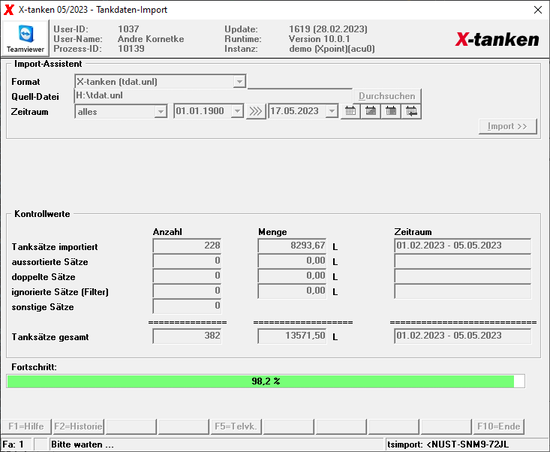Click the Update value 1619 (28.02.2023)
Viewport: 550px width, 452px height.
[328, 29]
